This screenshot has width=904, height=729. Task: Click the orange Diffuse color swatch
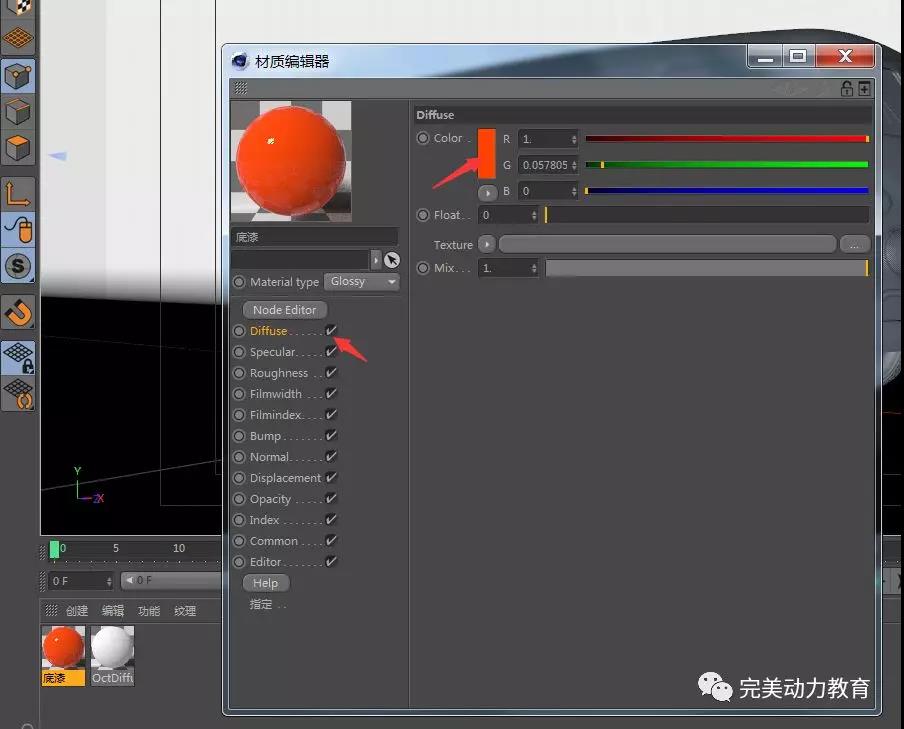tap(487, 154)
